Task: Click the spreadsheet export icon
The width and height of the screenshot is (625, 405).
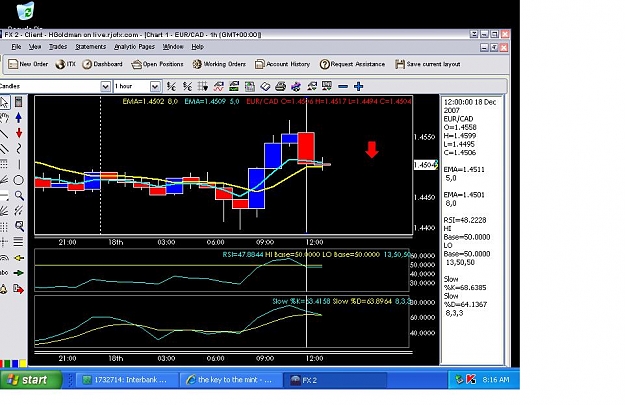Action: pyautogui.click(x=250, y=86)
